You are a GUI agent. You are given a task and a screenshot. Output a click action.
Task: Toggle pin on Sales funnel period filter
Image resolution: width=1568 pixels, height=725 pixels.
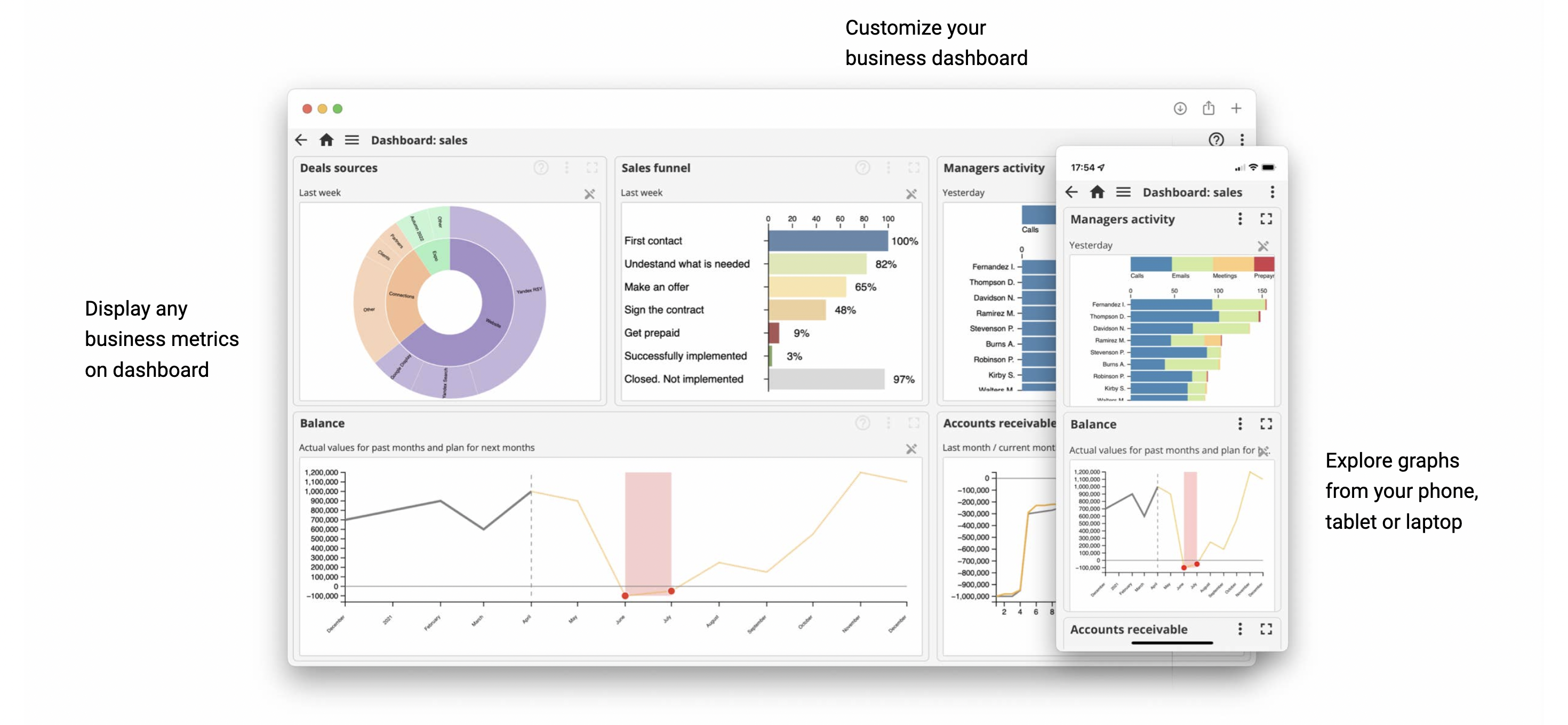[910, 194]
